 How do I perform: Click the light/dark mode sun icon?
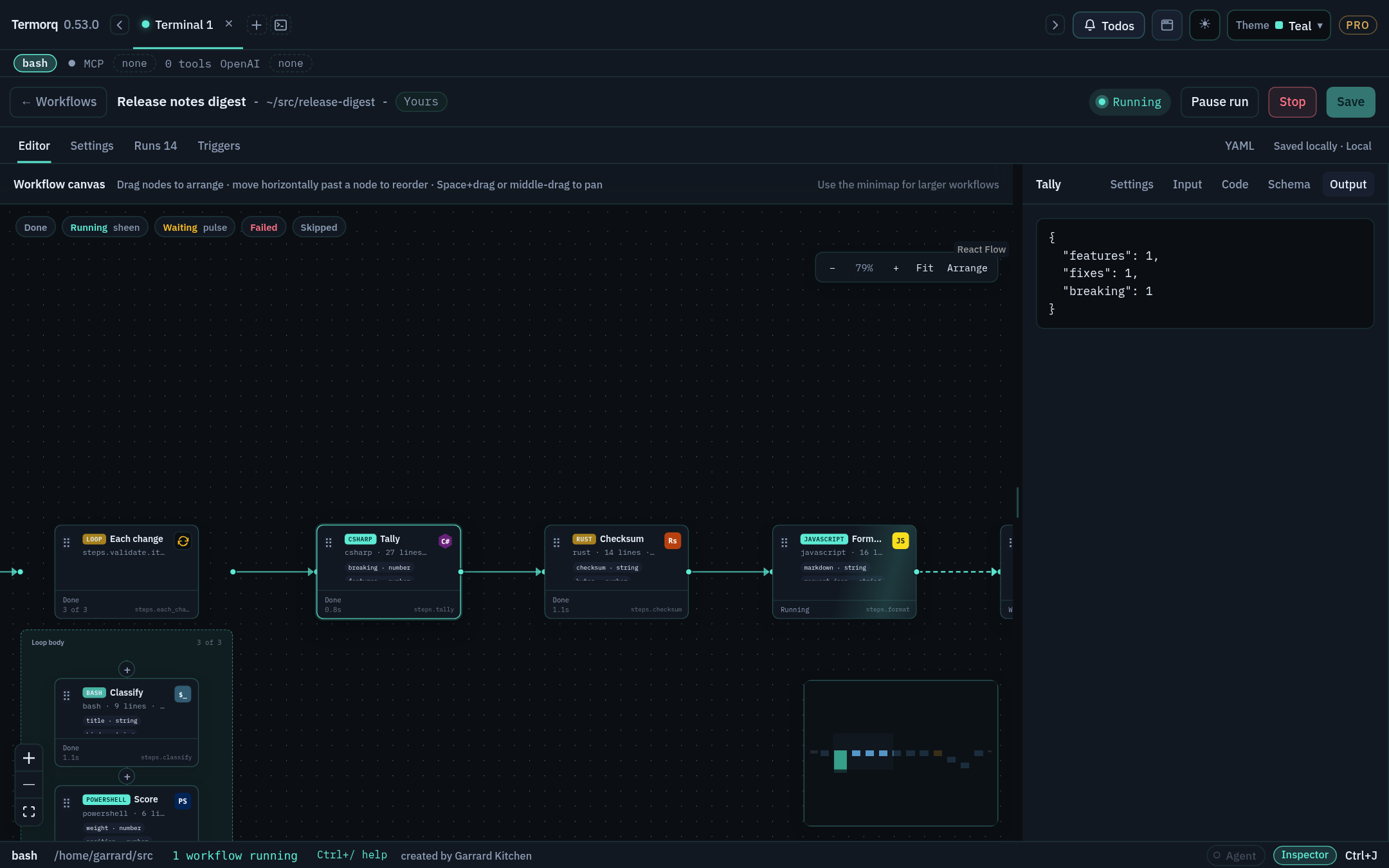1204,25
